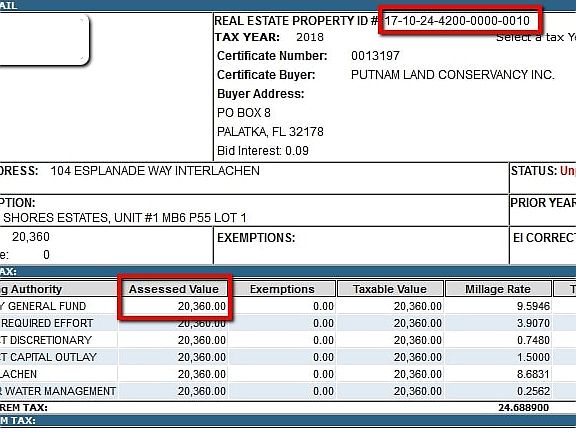Select property ID 17-10-24-4200-0000-0010
Image resolution: width=576 pixels, height=432 pixels.
tap(457, 21)
